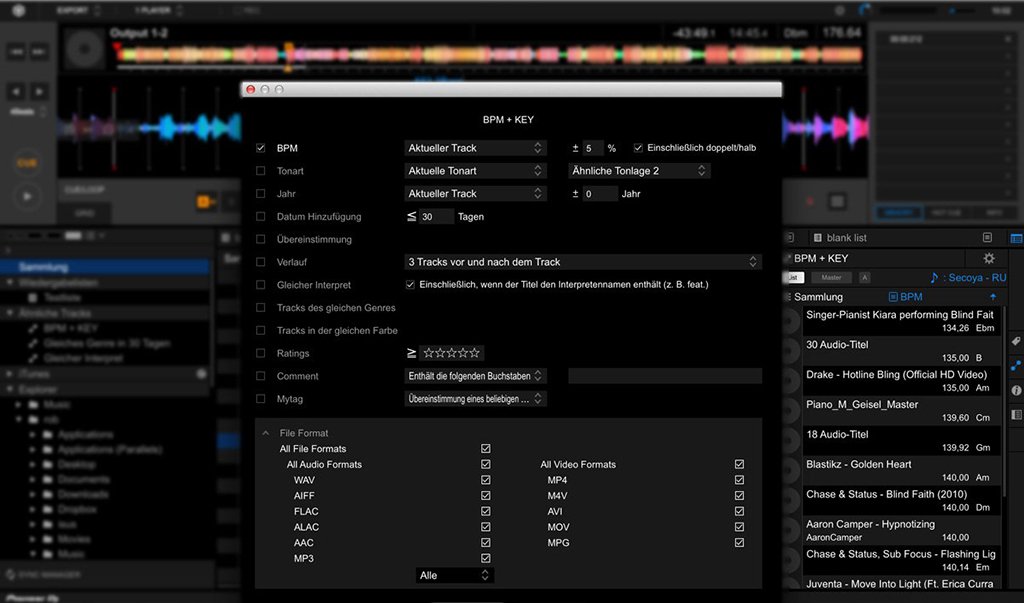The height and width of the screenshot is (603, 1024).
Task: Open the Ähnliche Tonlage 2 dropdown
Action: tap(639, 171)
